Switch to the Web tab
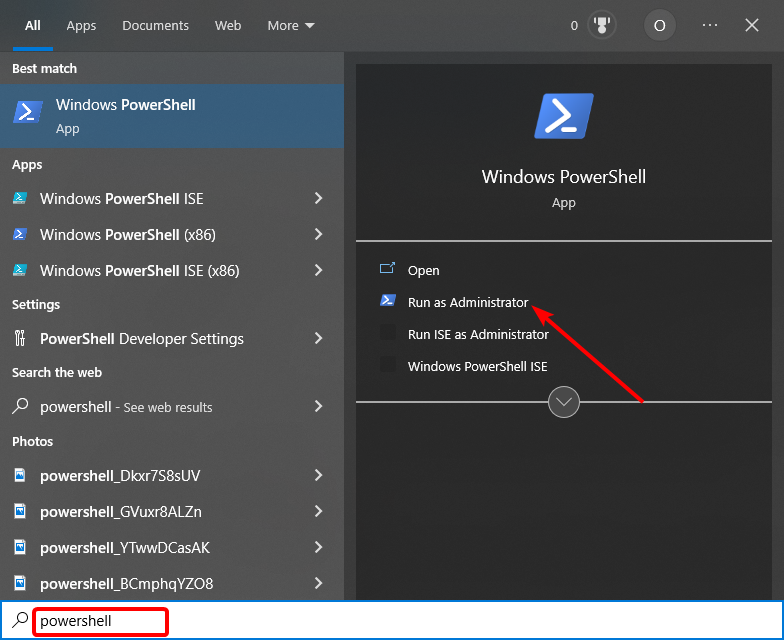This screenshot has width=784, height=640. pyautogui.click(x=228, y=26)
